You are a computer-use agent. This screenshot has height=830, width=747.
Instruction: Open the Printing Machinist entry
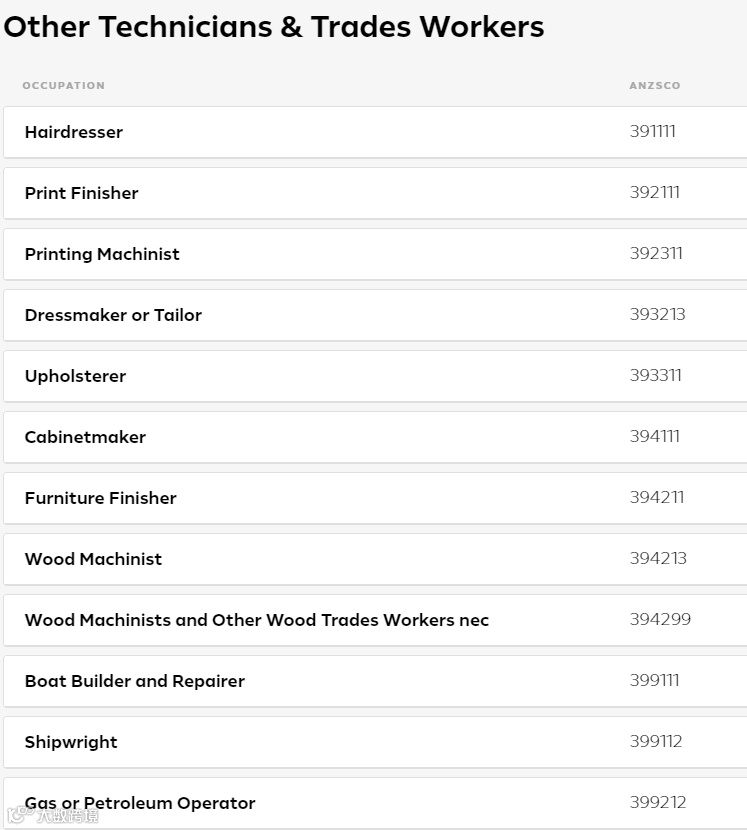point(102,254)
